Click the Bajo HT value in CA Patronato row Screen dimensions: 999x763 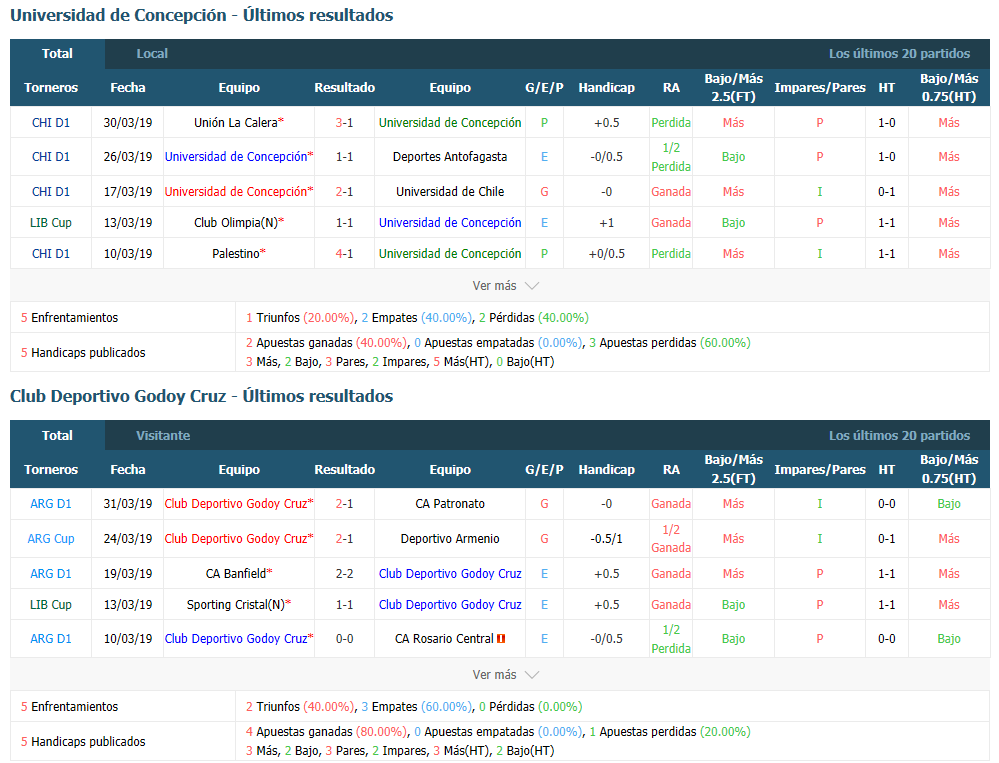pyautogui.click(x=949, y=503)
